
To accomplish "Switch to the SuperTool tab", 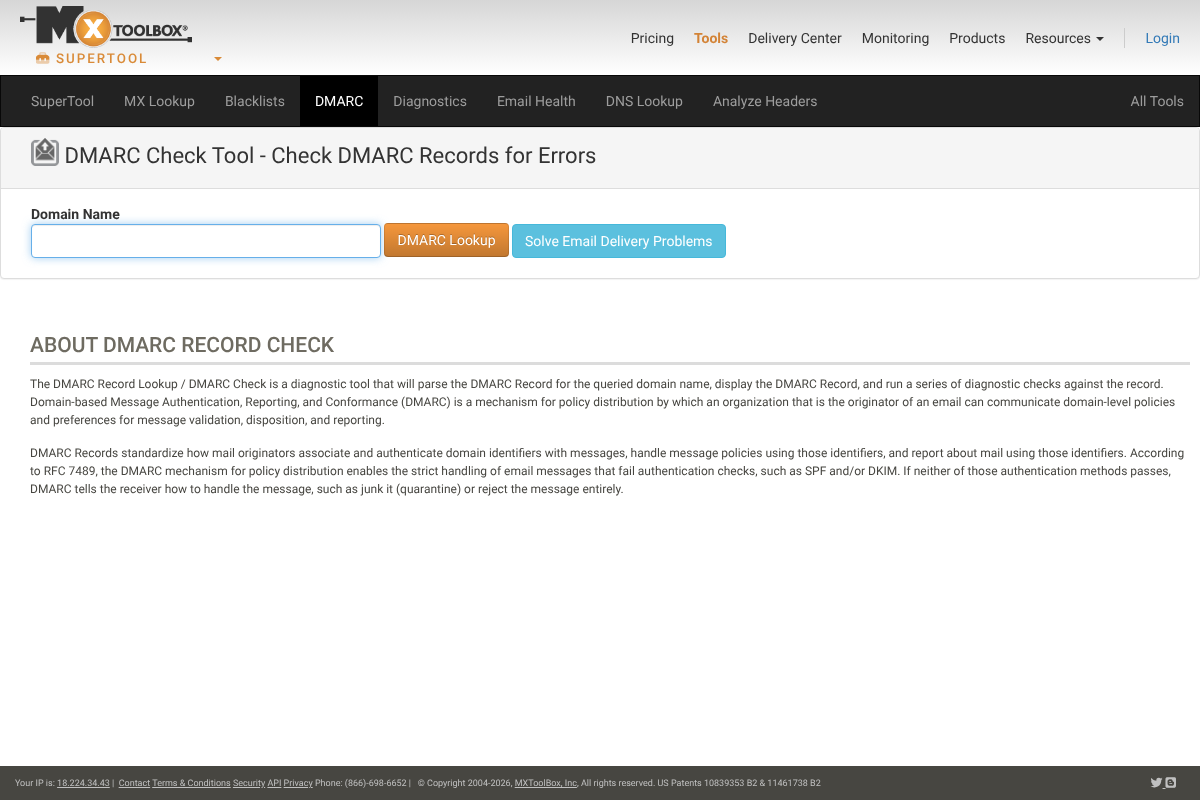I will (62, 101).
